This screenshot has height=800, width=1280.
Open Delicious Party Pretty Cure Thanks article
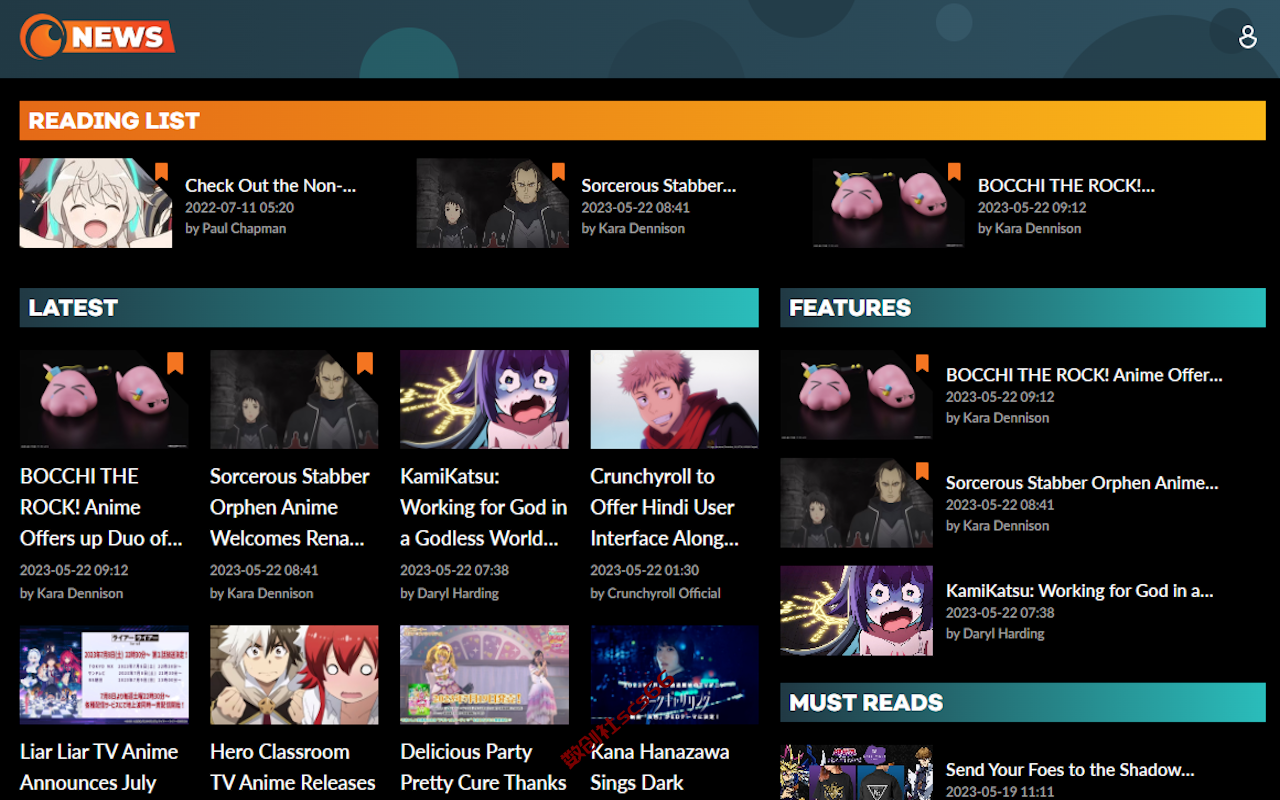484,767
